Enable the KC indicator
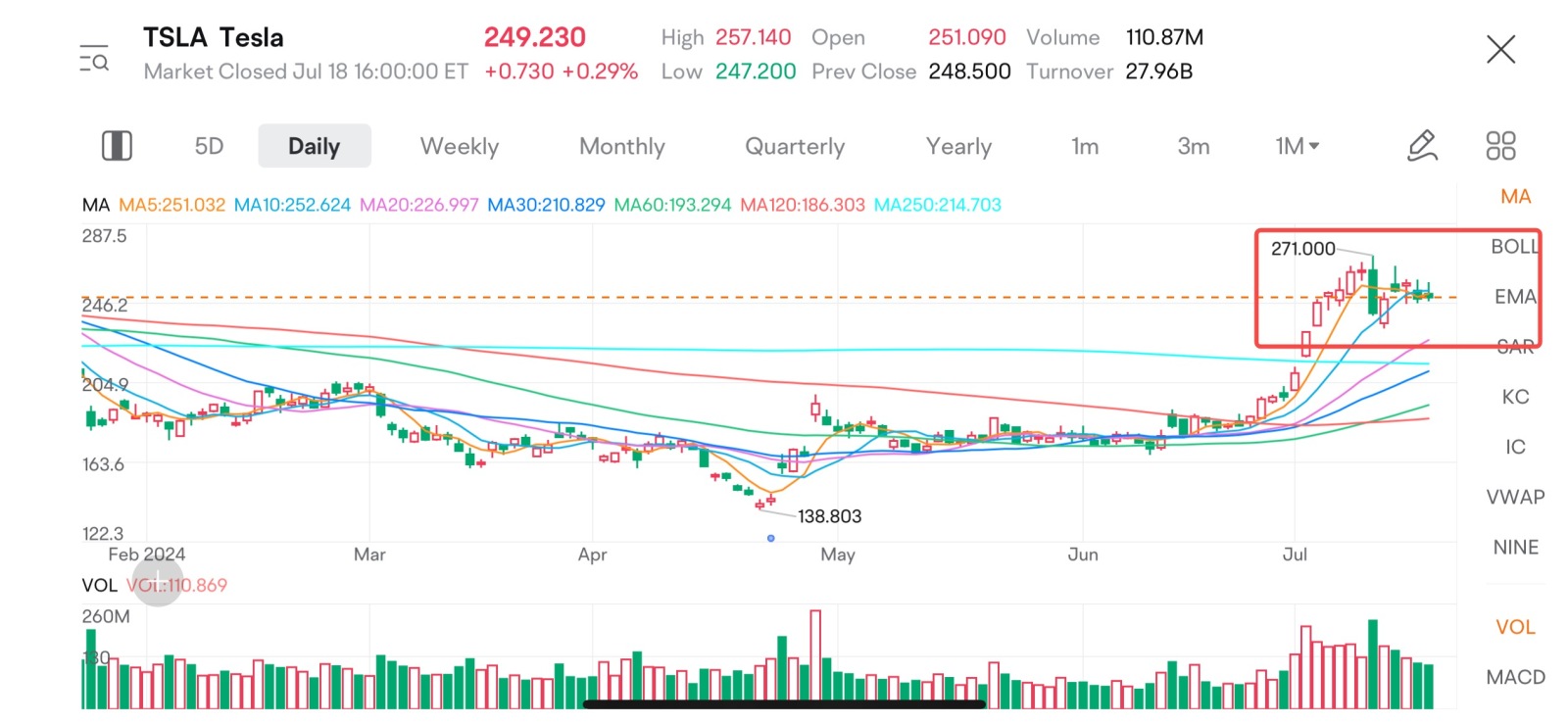This screenshot has height=724, width=1568. pyautogui.click(x=1515, y=397)
